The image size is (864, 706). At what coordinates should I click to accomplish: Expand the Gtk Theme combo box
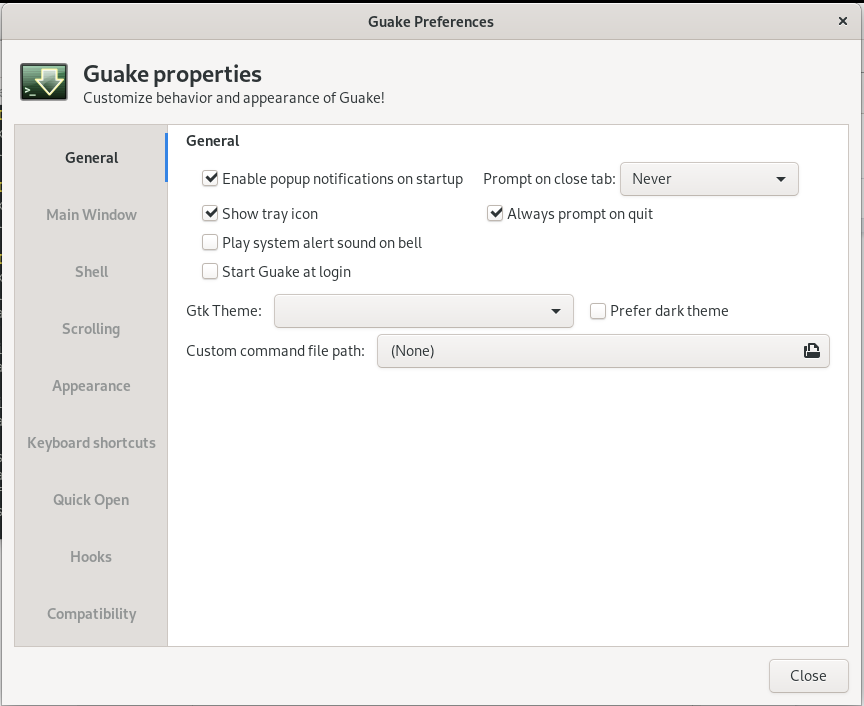point(423,311)
